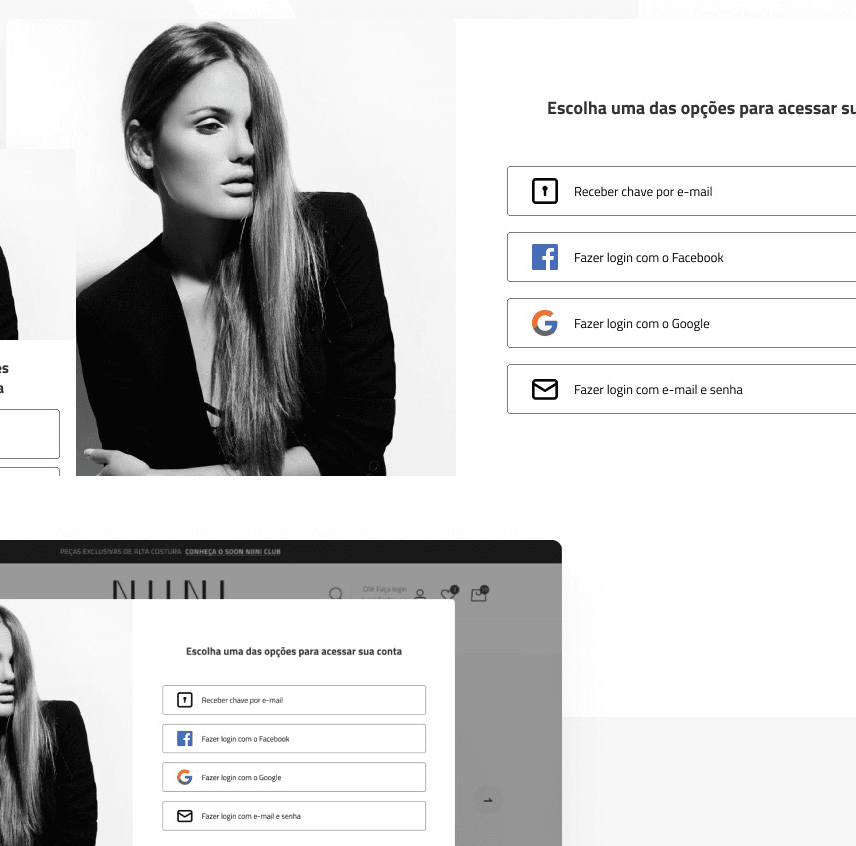Click the envelope icon in the large login panel
856x846 pixels.
(544, 389)
